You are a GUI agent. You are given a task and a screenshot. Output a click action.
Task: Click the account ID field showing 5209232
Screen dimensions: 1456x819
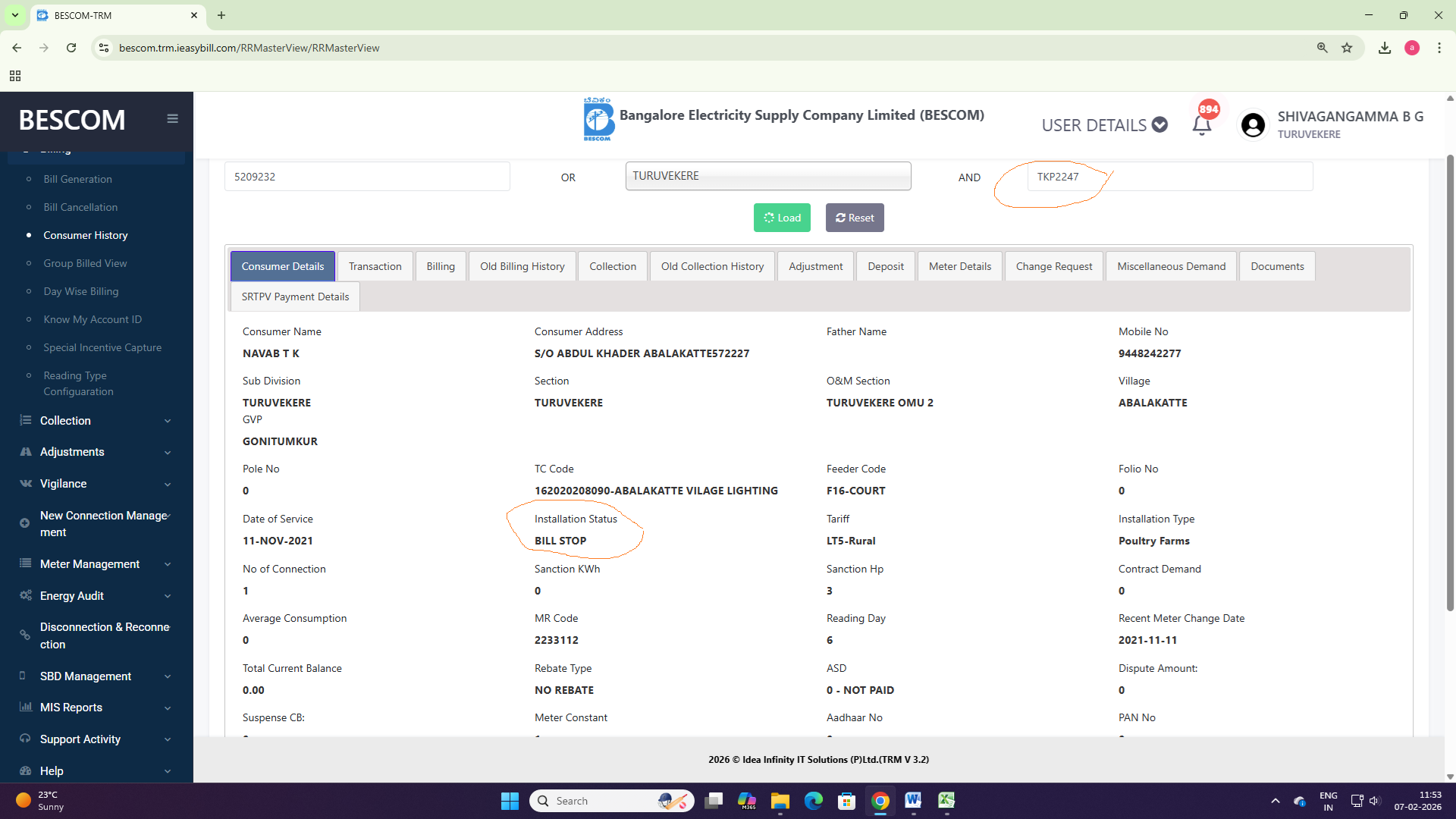(x=367, y=176)
